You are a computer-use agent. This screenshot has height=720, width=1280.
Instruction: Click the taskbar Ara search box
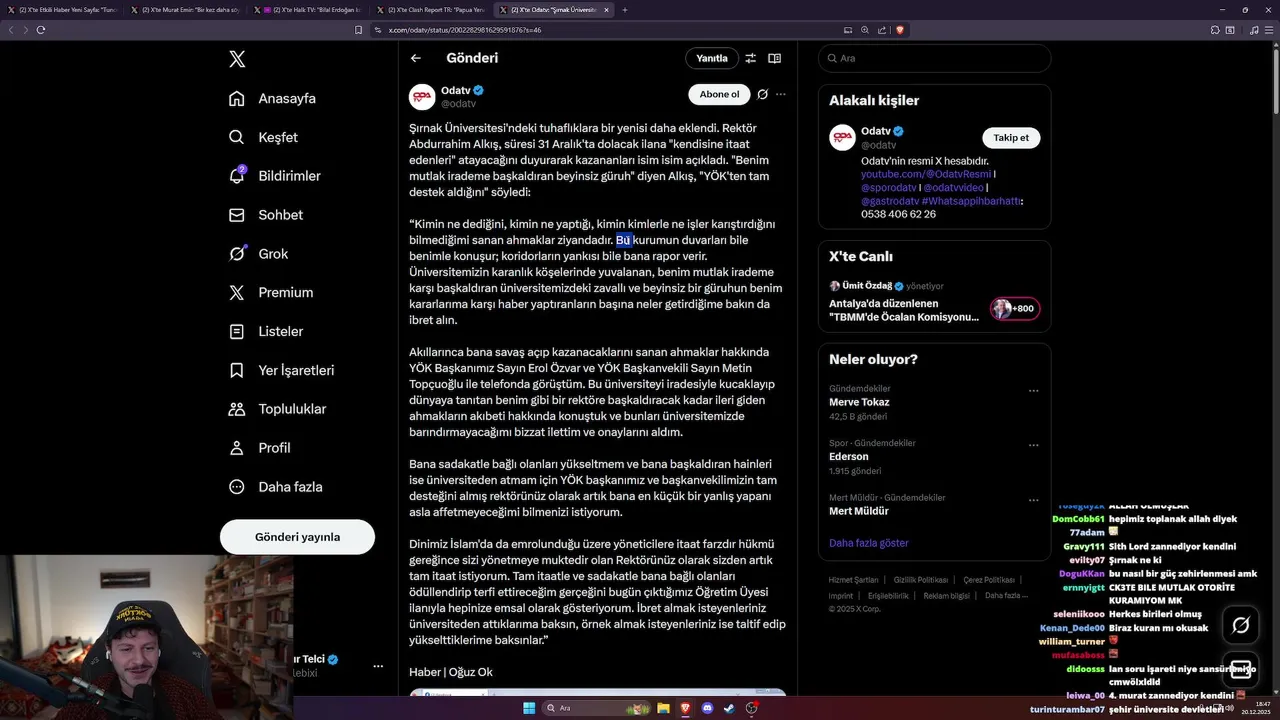point(596,708)
